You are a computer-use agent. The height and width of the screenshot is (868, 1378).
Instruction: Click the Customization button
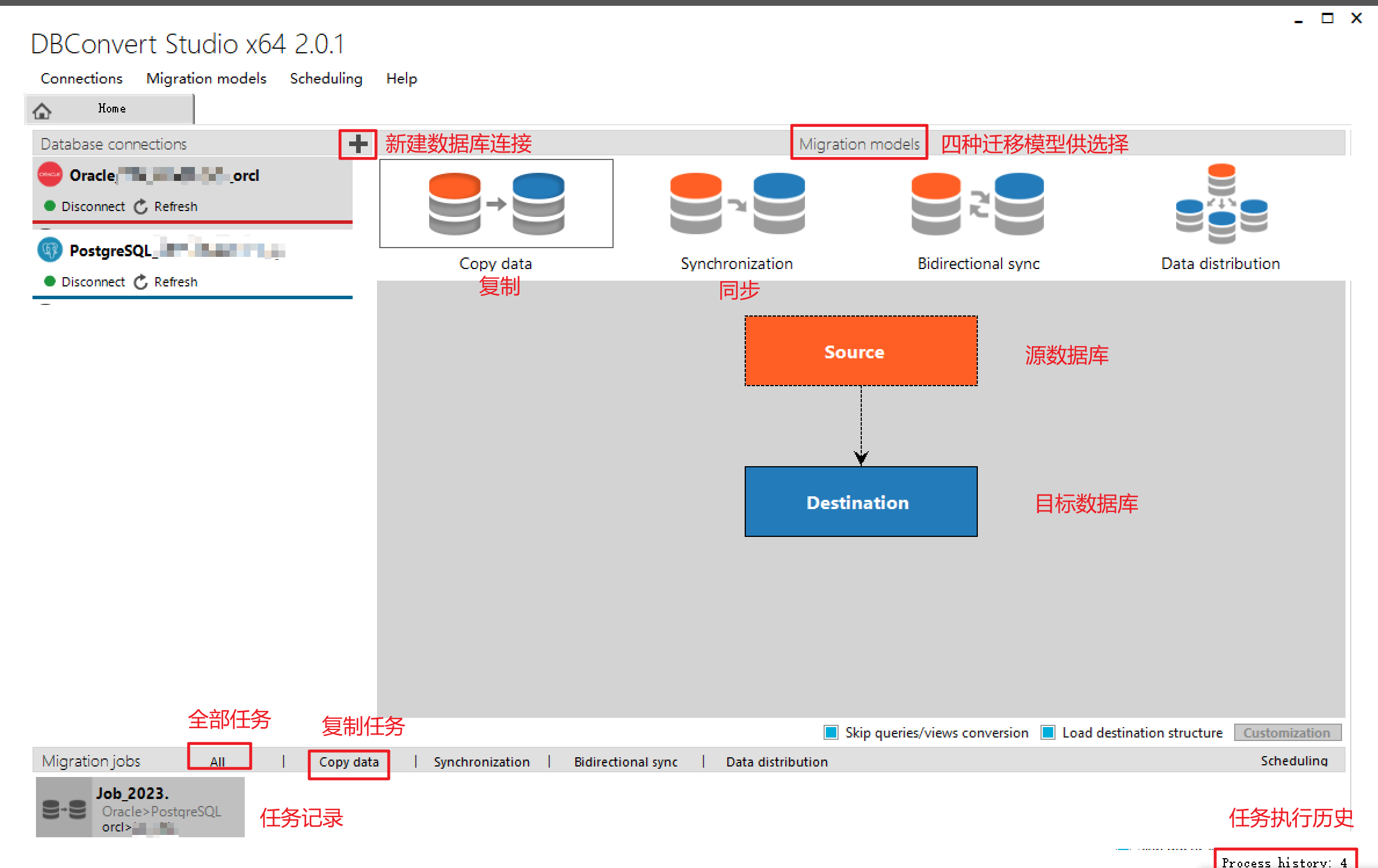[1287, 733]
